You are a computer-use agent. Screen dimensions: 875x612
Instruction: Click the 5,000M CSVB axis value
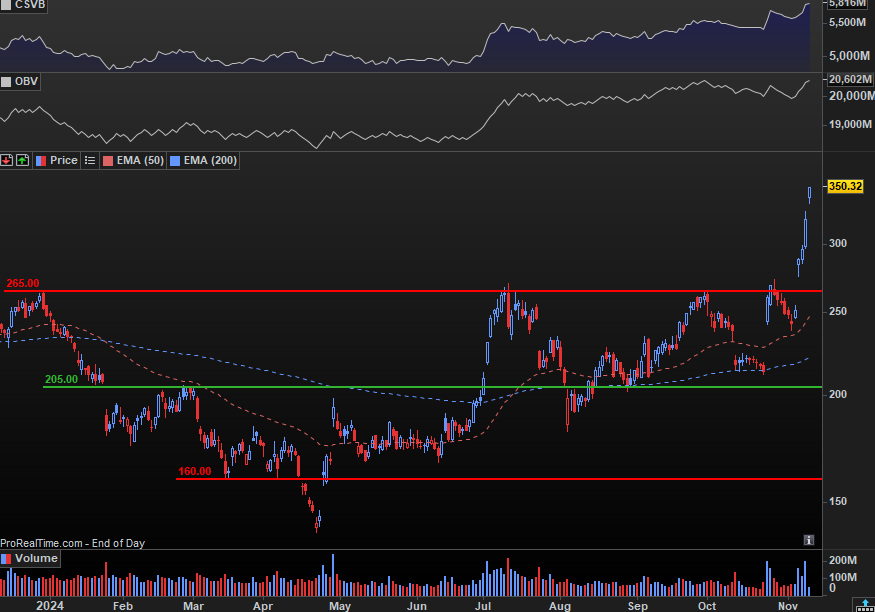(x=849, y=56)
